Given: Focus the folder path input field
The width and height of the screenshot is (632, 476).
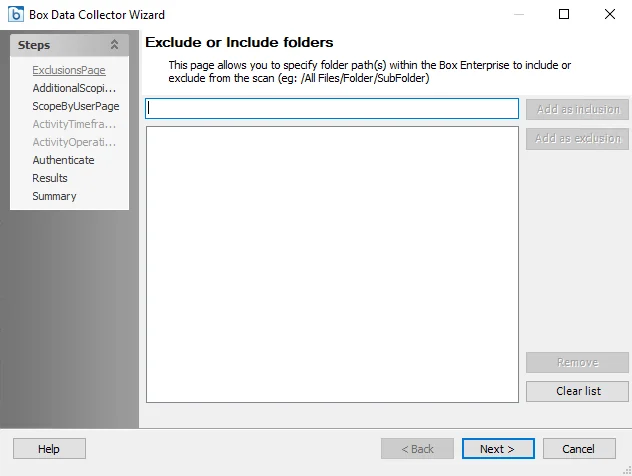Looking at the screenshot, I should pos(332,109).
